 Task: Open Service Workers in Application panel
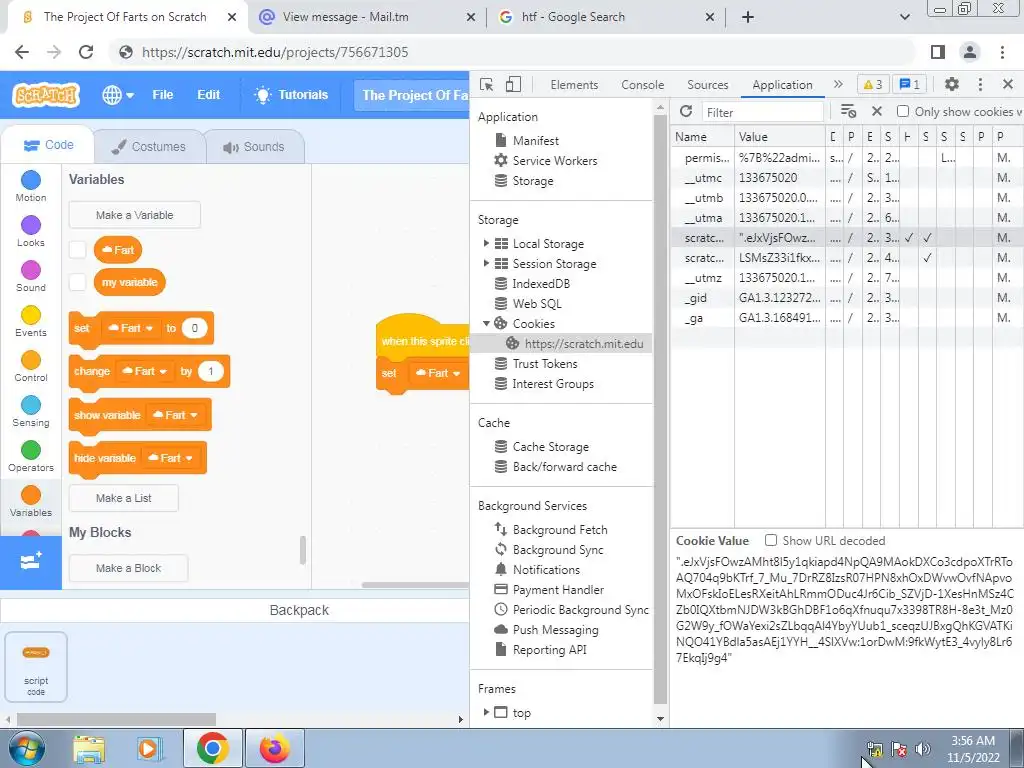[x=554, y=161]
